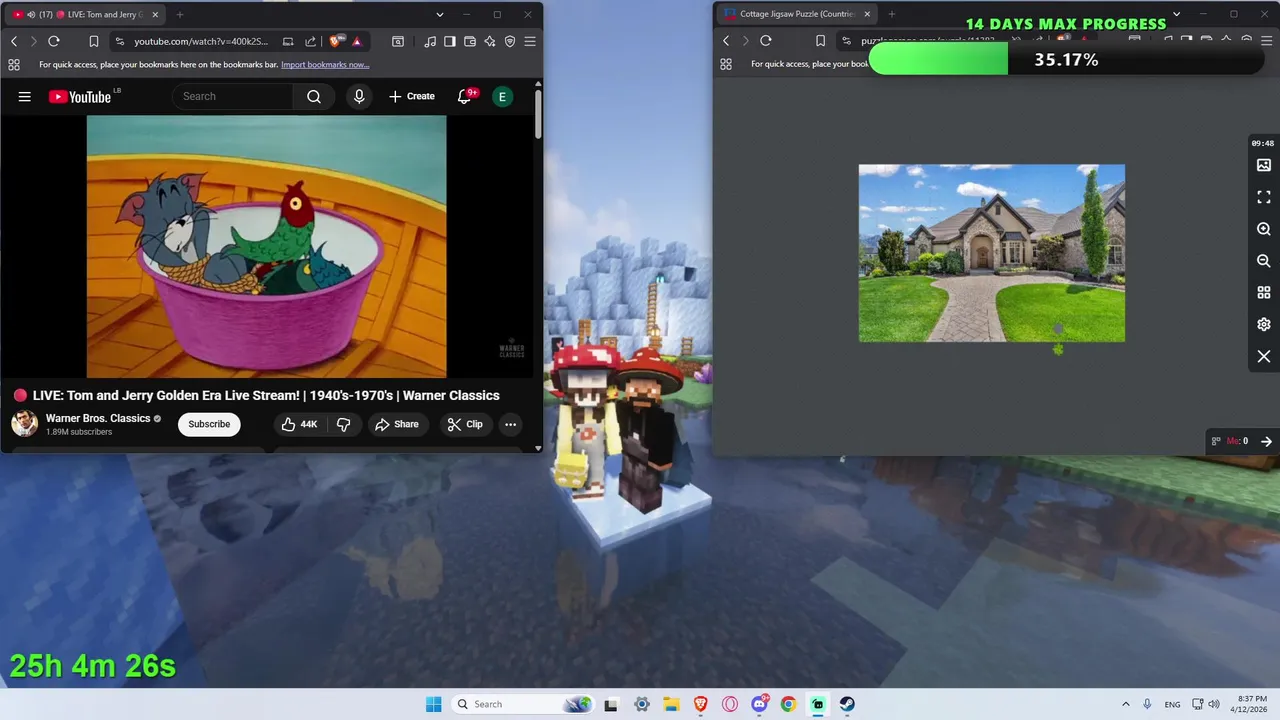Start voice search with the microphone icon

[x=359, y=96]
